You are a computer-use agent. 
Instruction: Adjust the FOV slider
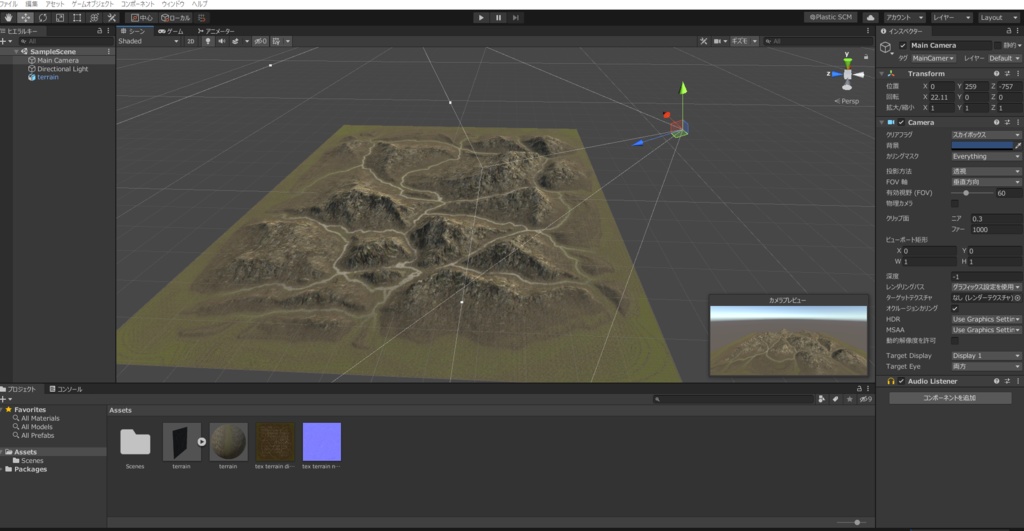[971, 193]
